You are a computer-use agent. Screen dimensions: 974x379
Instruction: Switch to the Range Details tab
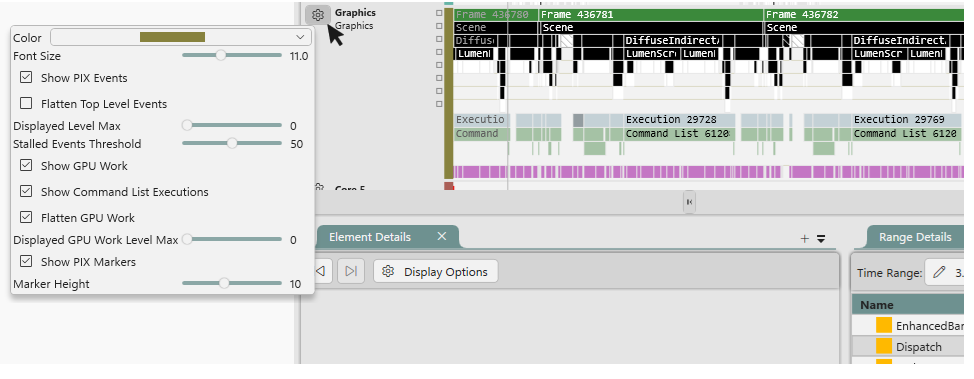pos(915,237)
